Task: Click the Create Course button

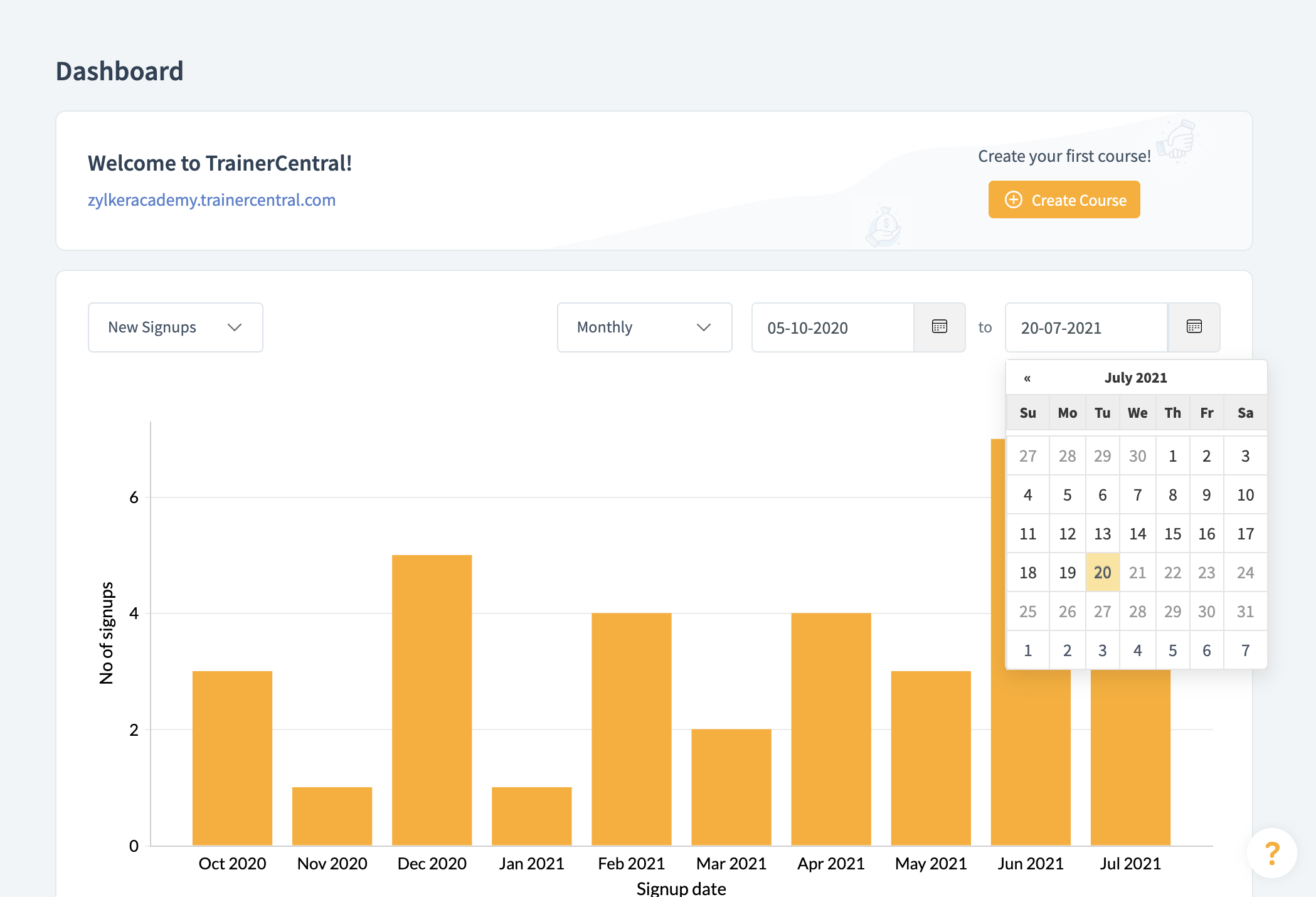Action: (x=1064, y=199)
